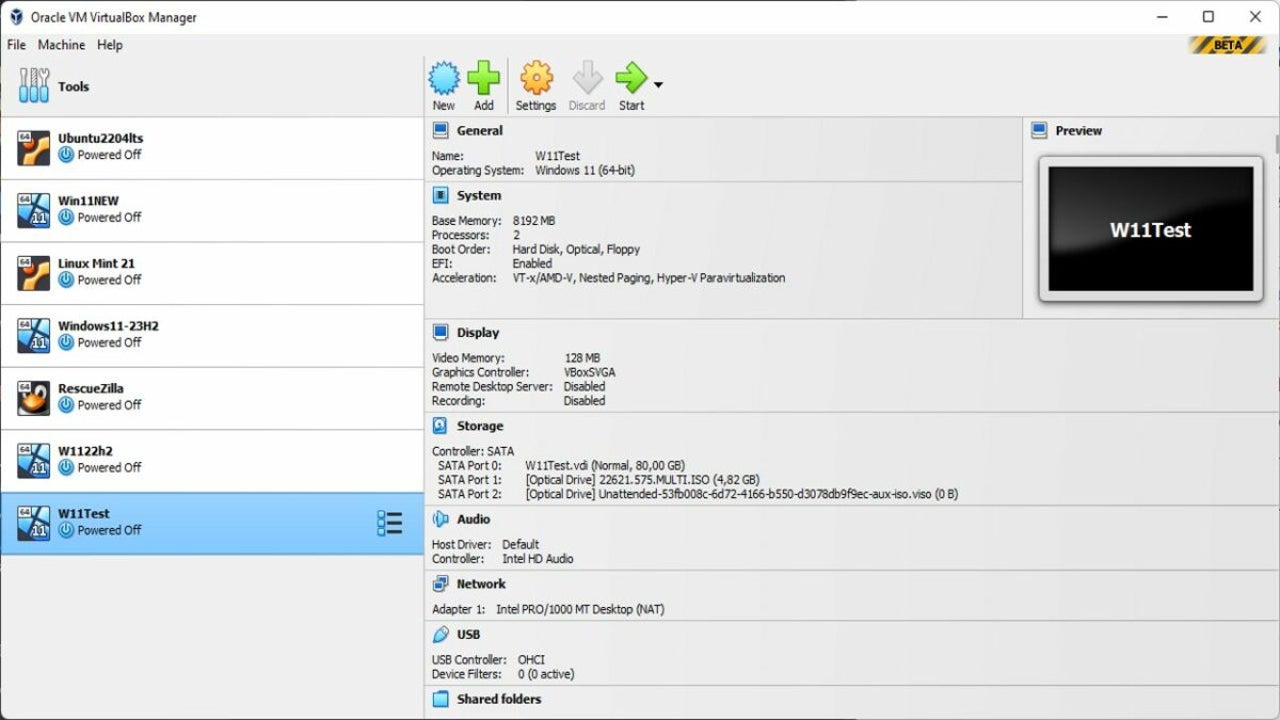Start the VM with green arrow

(x=631, y=78)
